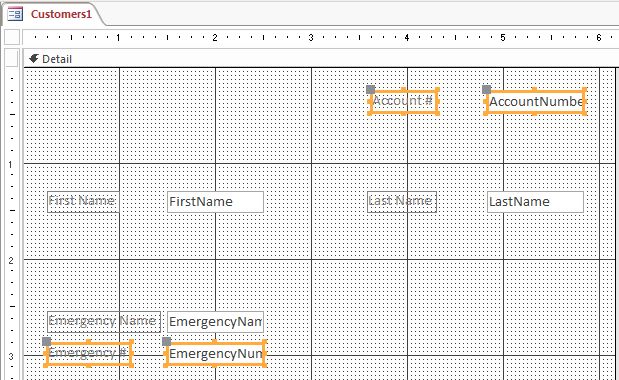The height and width of the screenshot is (380, 619).
Task: Click the move handle of EmergencyNumber field
Action: point(167,341)
